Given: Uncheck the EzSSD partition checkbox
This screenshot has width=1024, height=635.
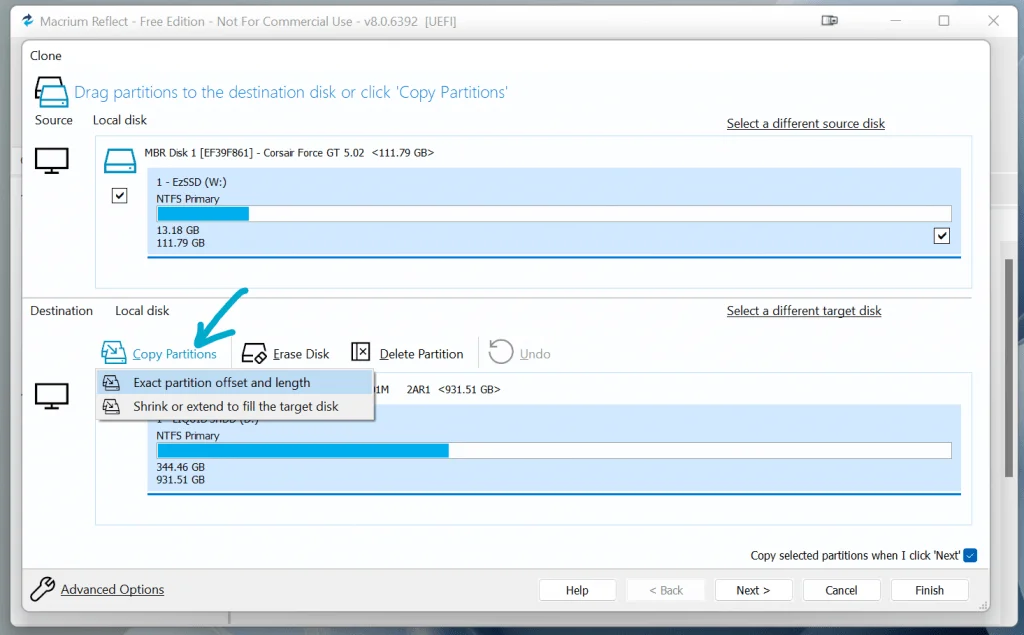Looking at the screenshot, I should [x=942, y=236].
